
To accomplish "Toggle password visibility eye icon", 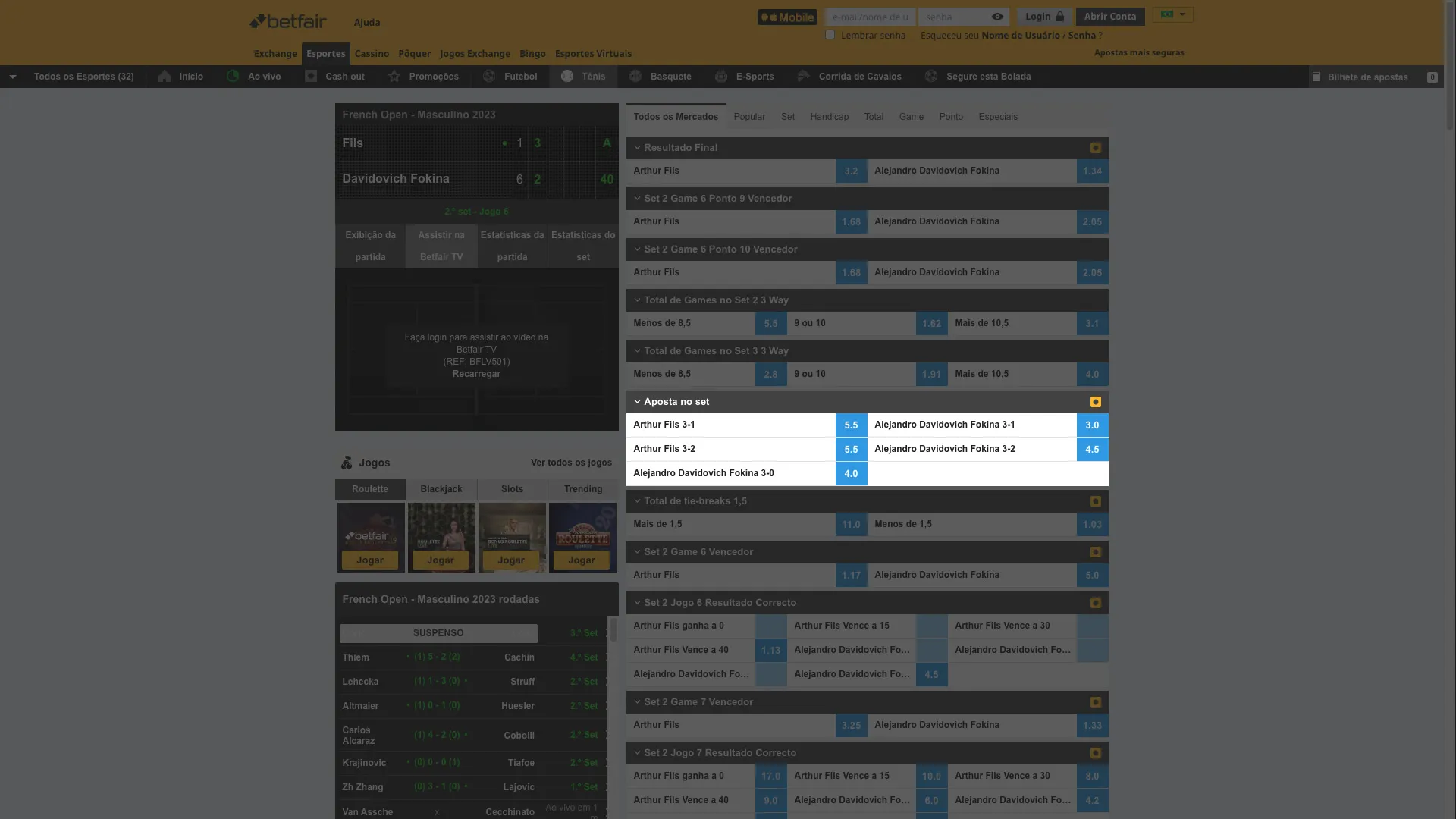I will 997,16.
